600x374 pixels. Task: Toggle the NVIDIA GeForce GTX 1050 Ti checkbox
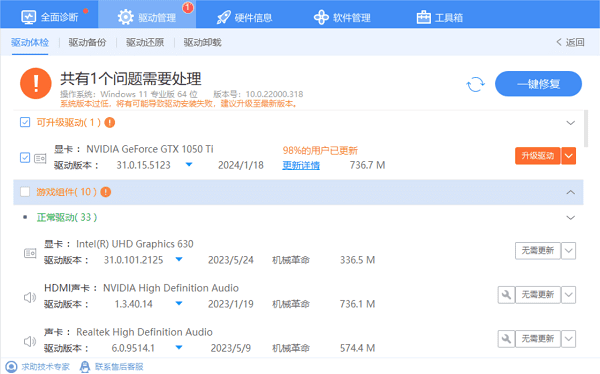coord(25,157)
